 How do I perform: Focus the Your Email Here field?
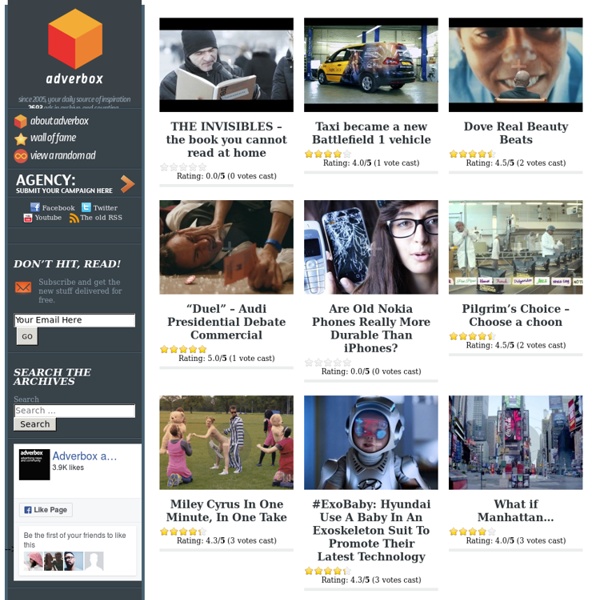point(75,320)
